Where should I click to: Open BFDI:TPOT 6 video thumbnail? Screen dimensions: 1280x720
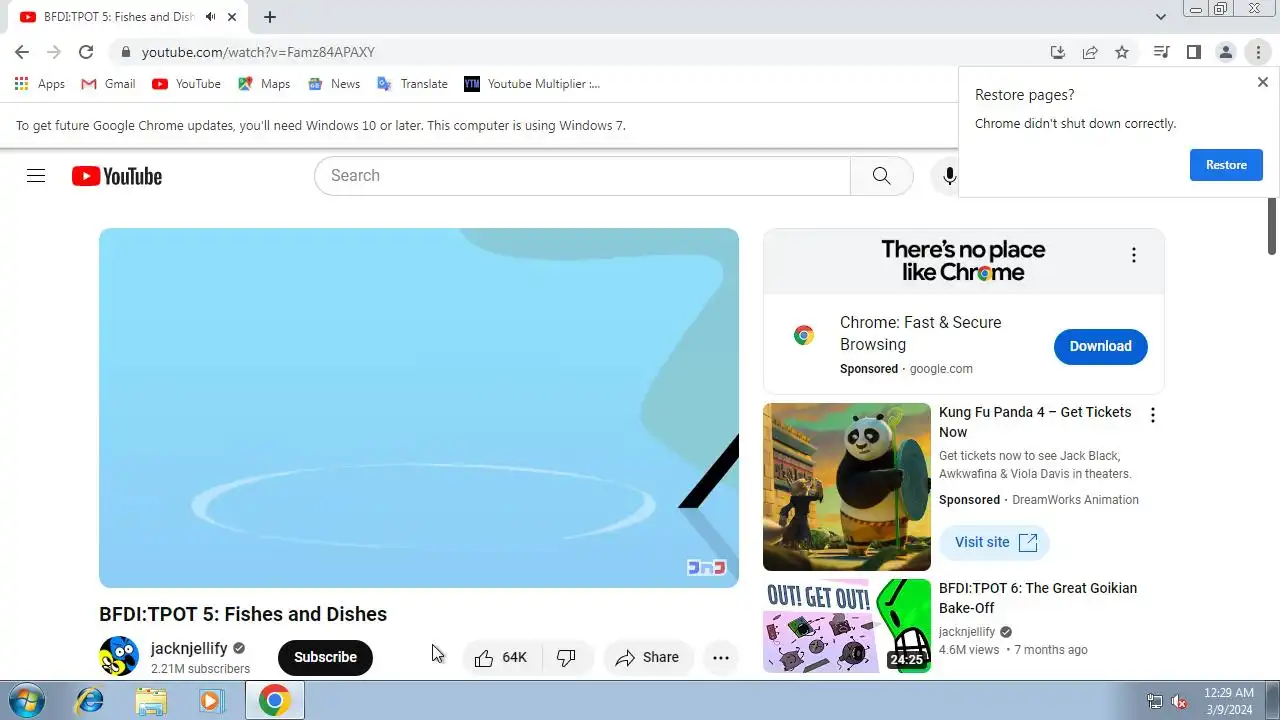847,626
